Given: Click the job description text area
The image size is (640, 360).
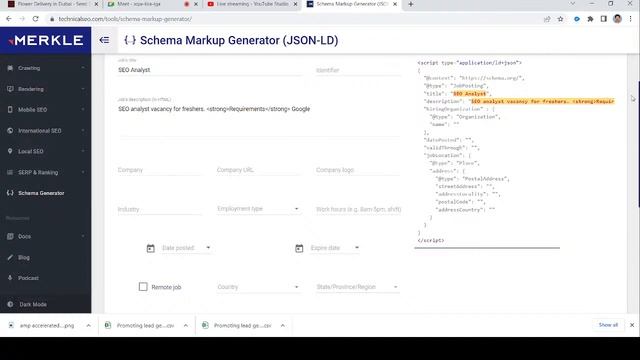Looking at the screenshot, I should (x=259, y=120).
